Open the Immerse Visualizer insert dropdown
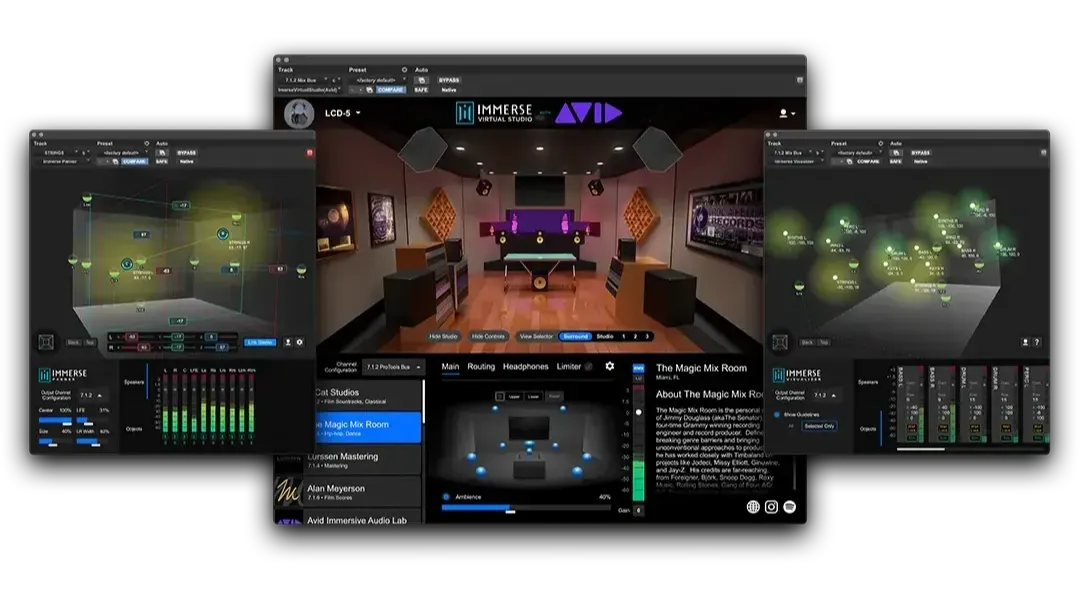This screenshot has height=615, width=1080. [x=798, y=162]
